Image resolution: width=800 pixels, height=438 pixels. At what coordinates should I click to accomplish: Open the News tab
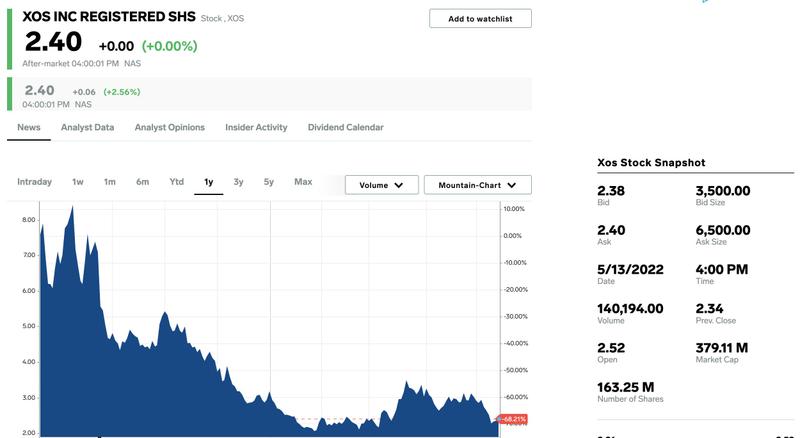click(x=29, y=128)
